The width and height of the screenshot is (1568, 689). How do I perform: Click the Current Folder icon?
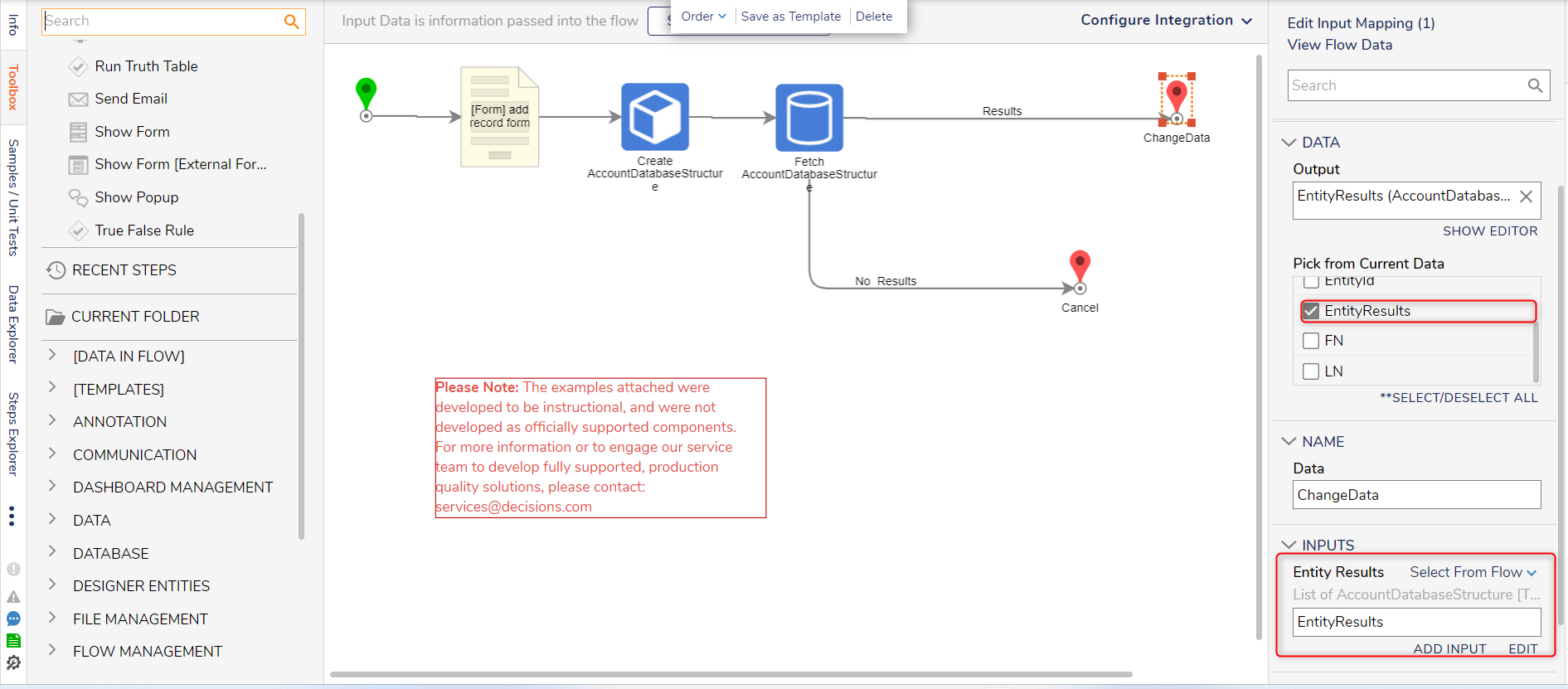pos(55,317)
